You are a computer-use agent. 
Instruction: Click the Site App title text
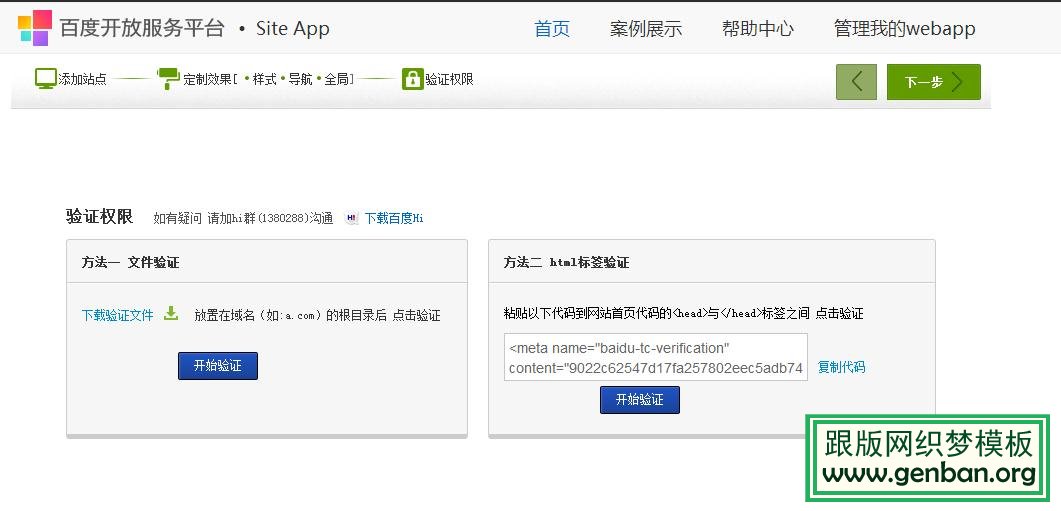292,28
